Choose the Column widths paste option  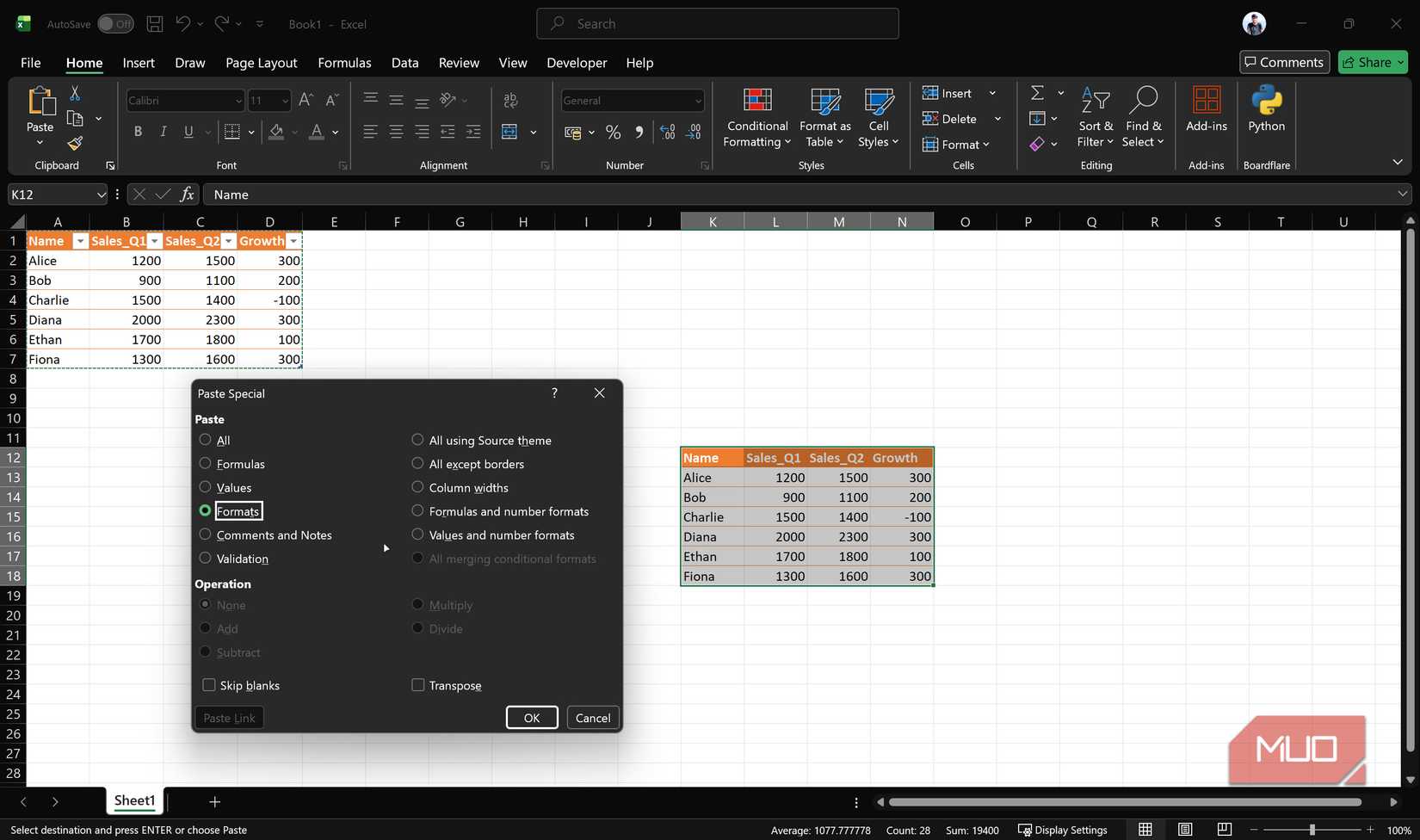pos(417,487)
